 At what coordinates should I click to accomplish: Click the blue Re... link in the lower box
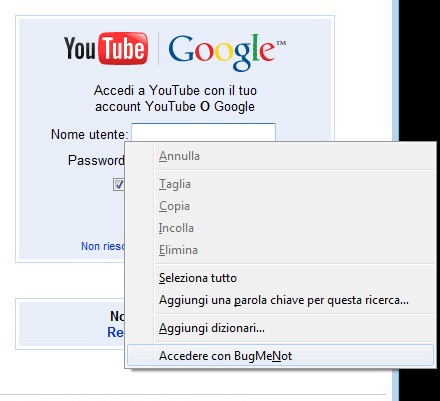(x=115, y=332)
